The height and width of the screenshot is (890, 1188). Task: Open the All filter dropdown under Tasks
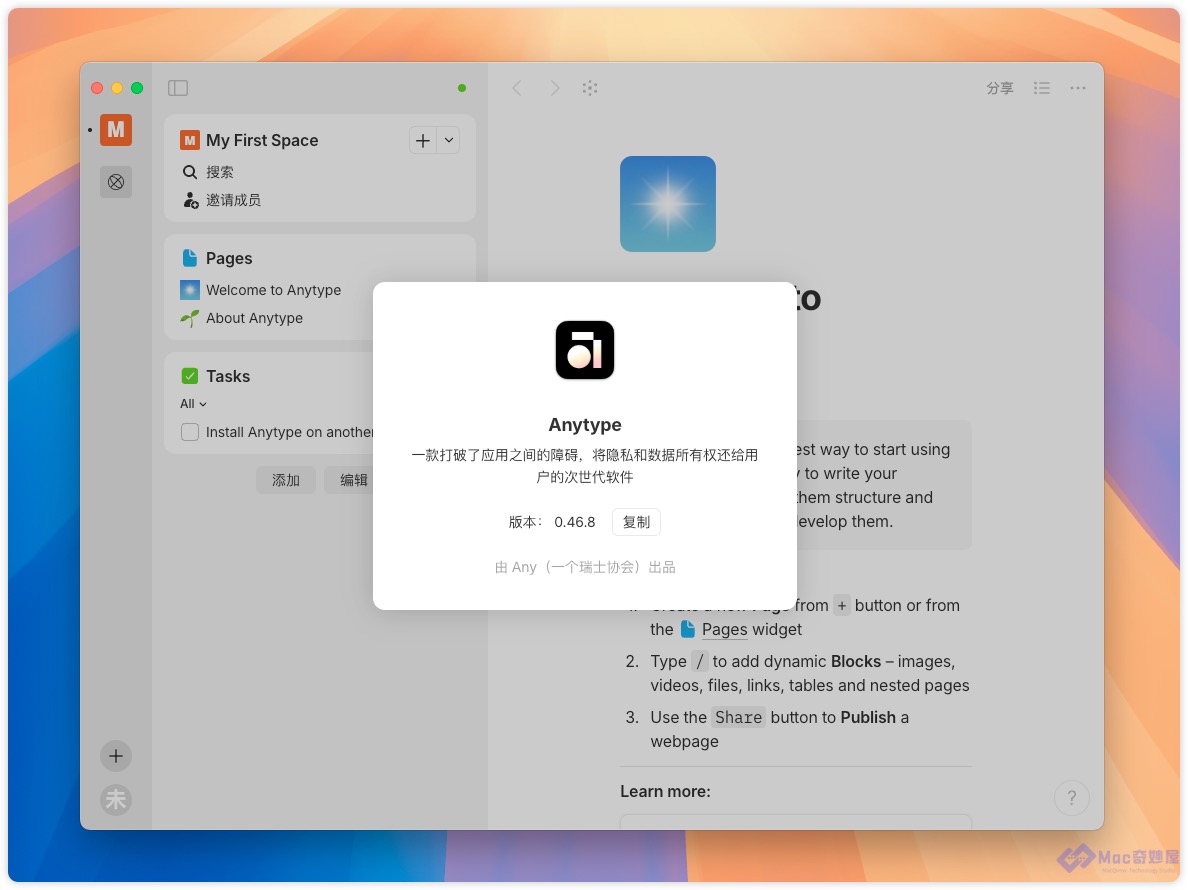193,404
